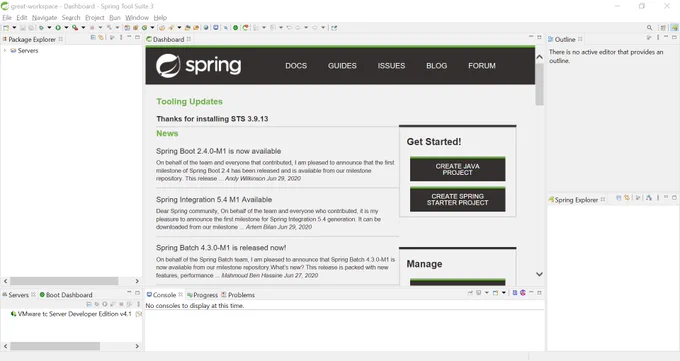Click dashboard scroll up arrow

click(539, 57)
